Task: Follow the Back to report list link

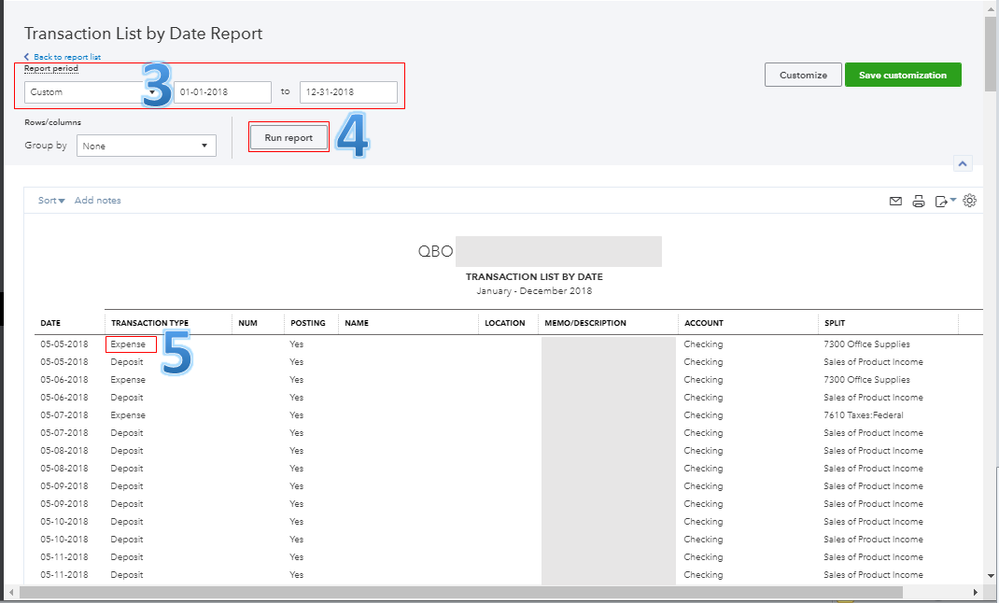Action: pyautogui.click(x=66, y=57)
